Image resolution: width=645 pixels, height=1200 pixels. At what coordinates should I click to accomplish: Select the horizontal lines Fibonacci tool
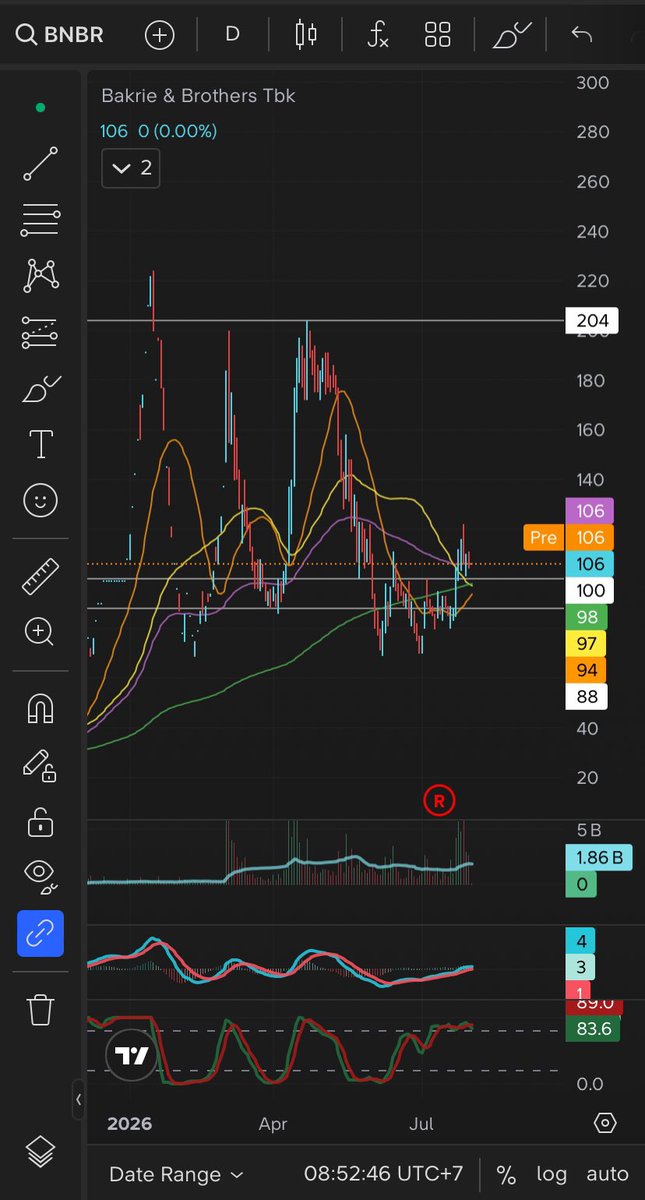(40, 220)
